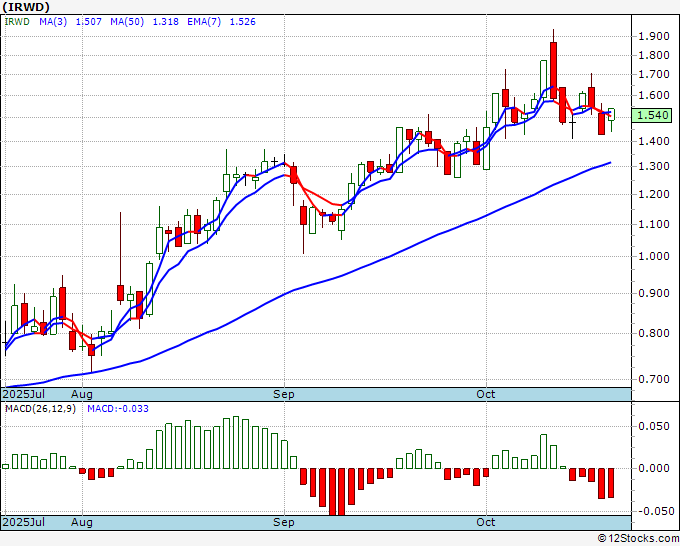
Task: Click the MA(3) value 1.507
Action: [88, 22]
